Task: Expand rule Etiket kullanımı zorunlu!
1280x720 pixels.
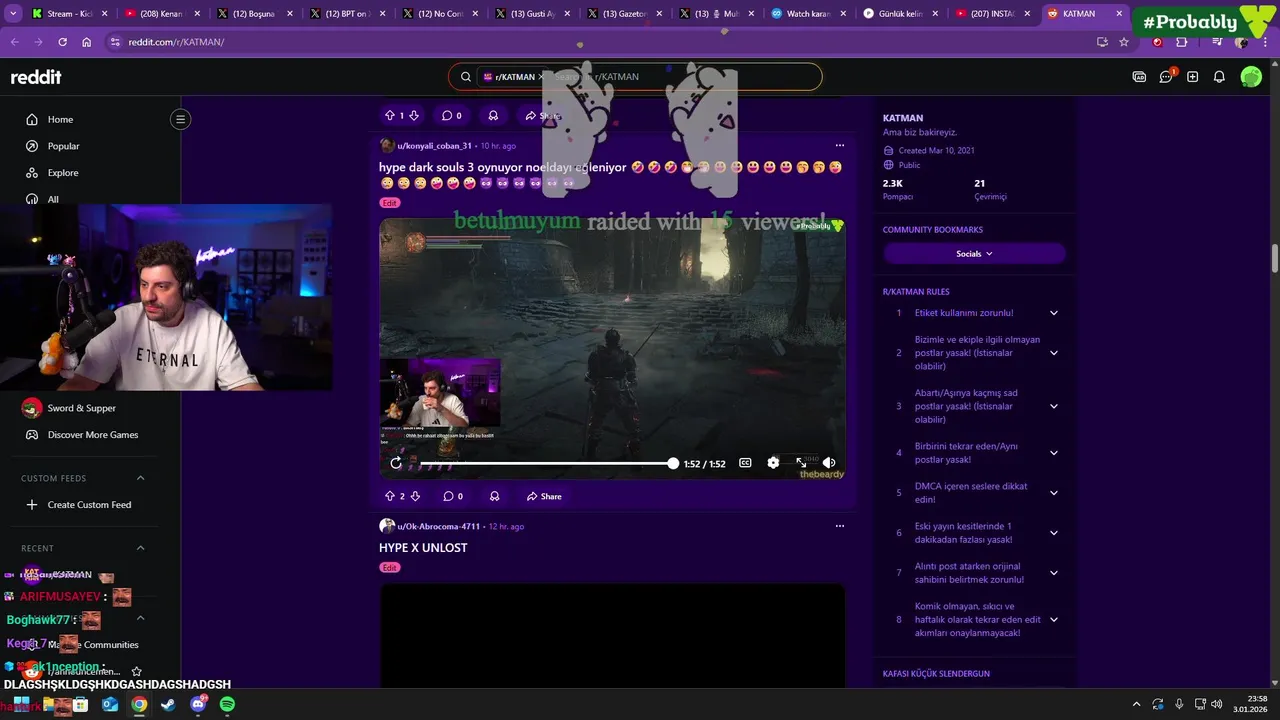Action: [x=1053, y=313]
